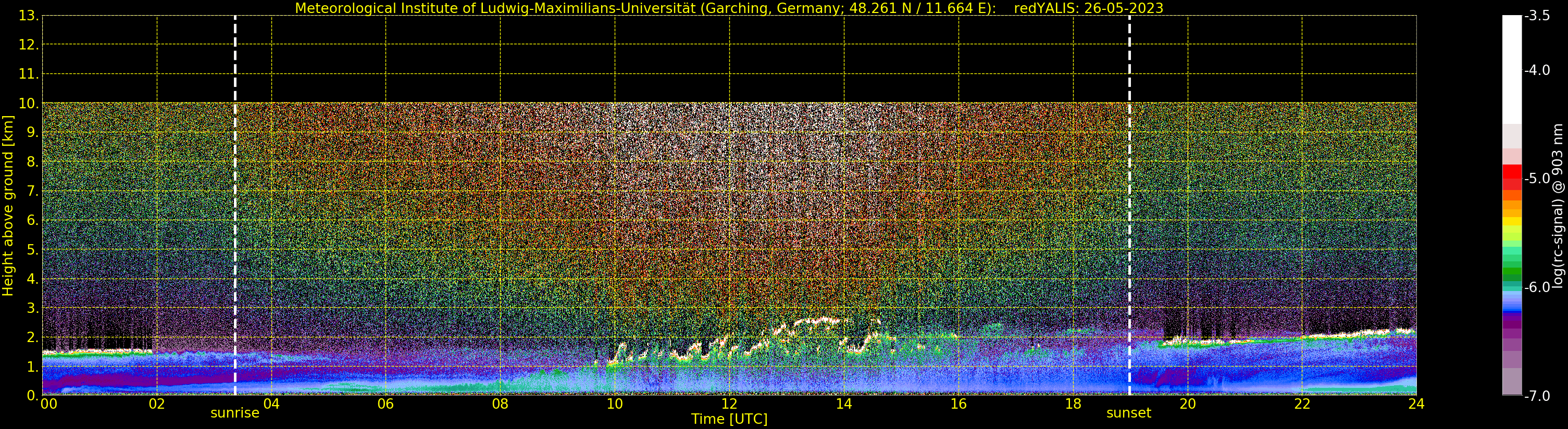1568x429 pixels.
Task: Click the height axis tick label 11
Action: click(x=28, y=74)
